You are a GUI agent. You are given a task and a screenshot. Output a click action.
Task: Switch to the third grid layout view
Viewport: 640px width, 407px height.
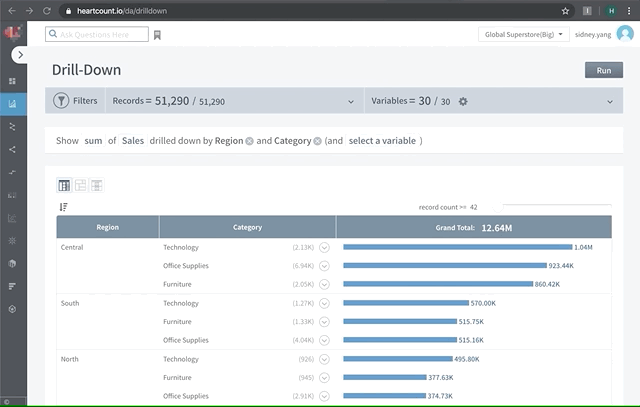coord(97,185)
